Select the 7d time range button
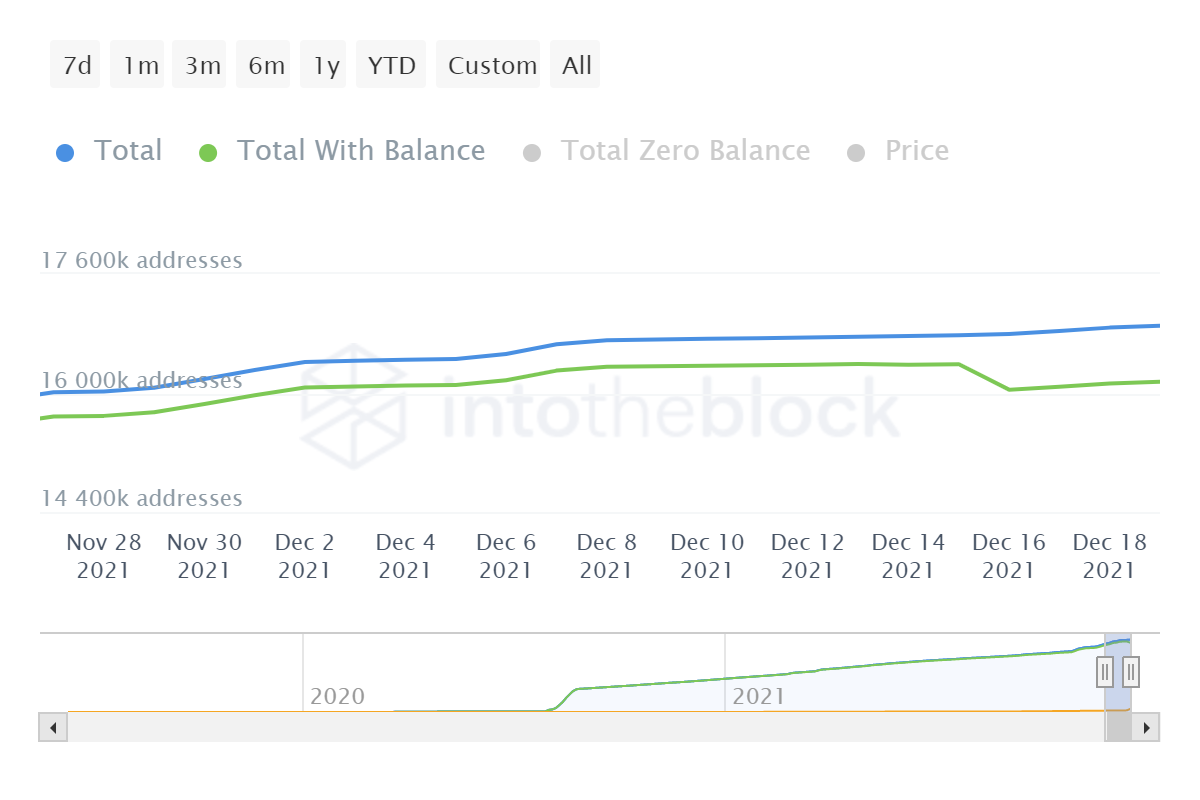This screenshot has height=800, width=1200. click(76, 66)
